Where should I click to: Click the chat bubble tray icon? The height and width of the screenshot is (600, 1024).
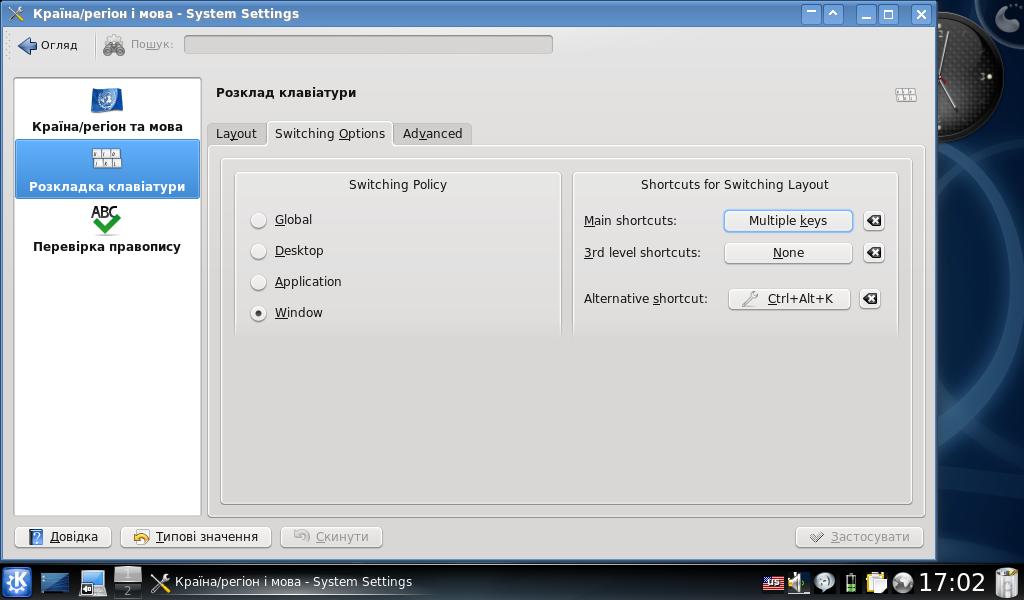[x=825, y=582]
